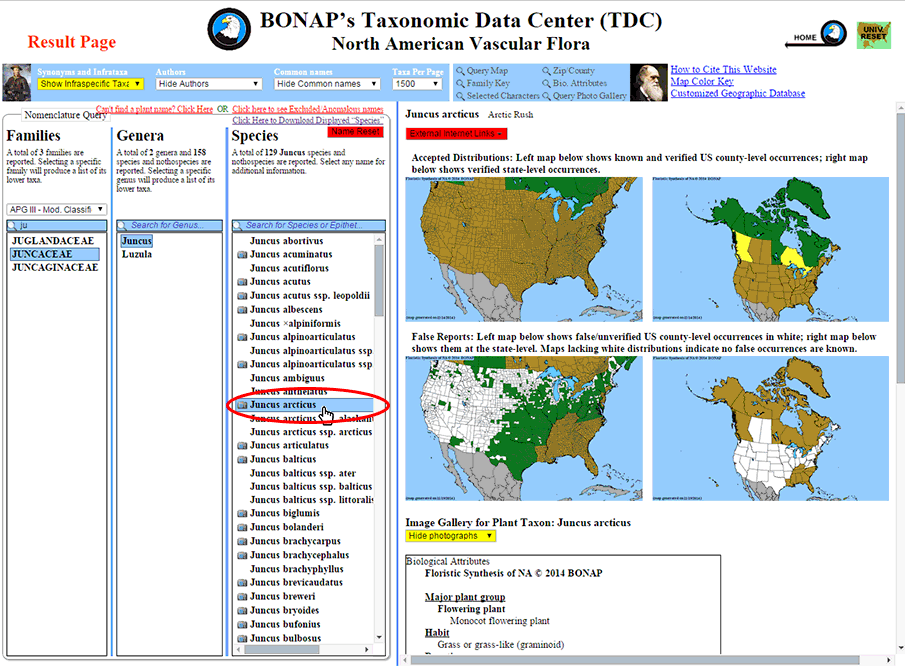Viewport: 905px width, 666px height.
Task: Select Juncus acutiflorus in species list
Action: 289,268
